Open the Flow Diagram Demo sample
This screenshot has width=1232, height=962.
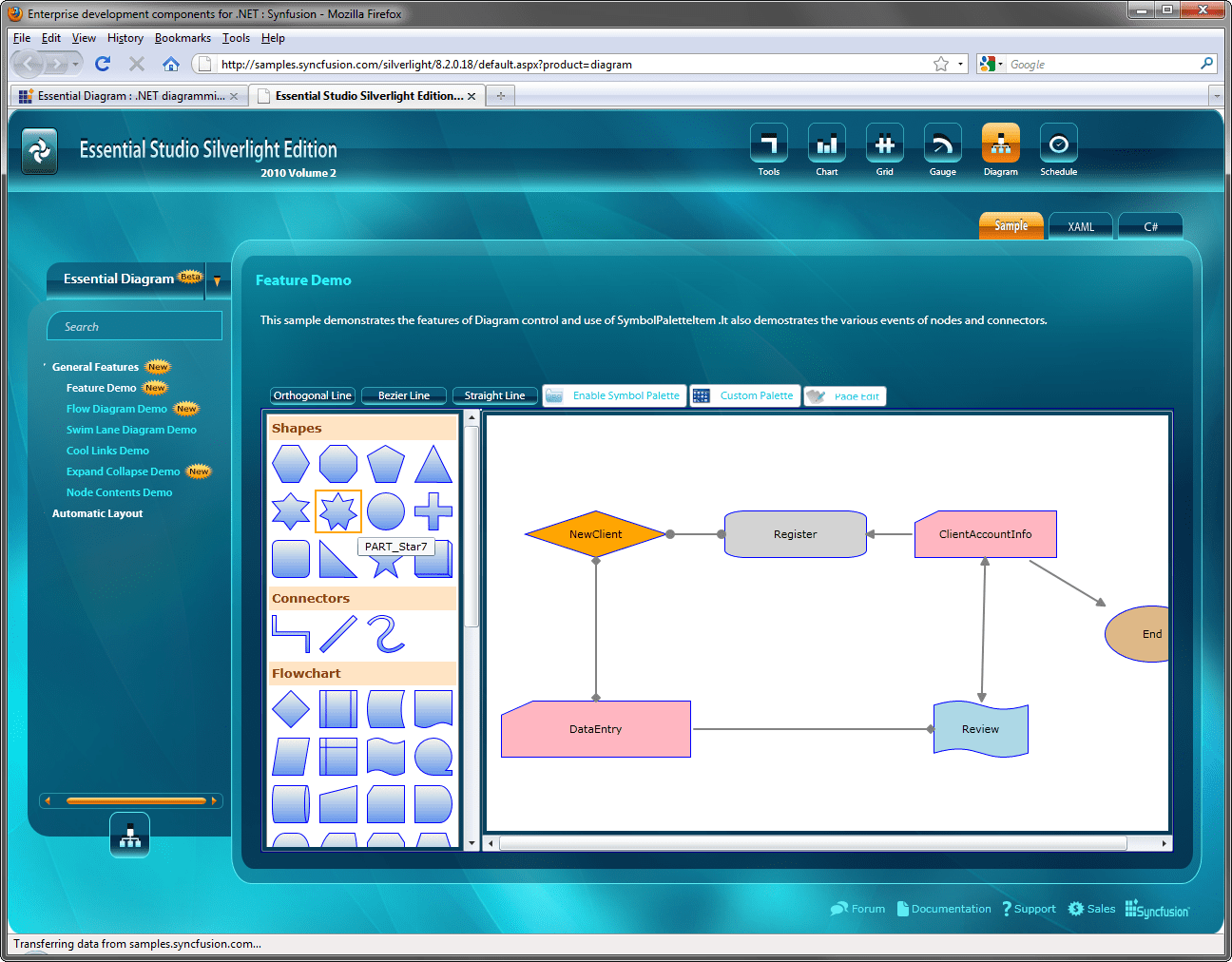point(116,409)
